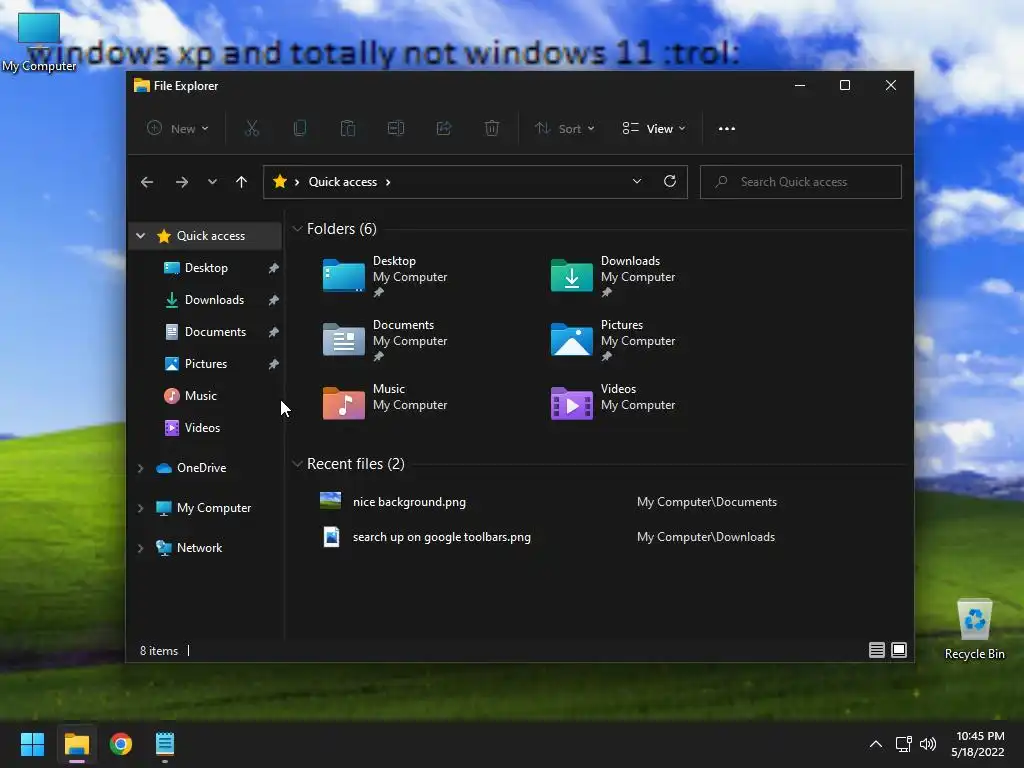Open the clock showing 10:45 PM

click(x=978, y=744)
